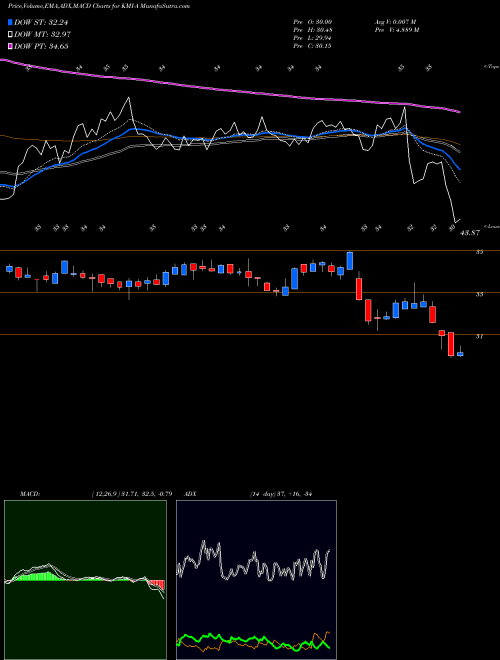Viewport: 500px width, 660px height.
Task: Select the 'DOW PT: 34.65' legend label
Action: tap(41, 46)
